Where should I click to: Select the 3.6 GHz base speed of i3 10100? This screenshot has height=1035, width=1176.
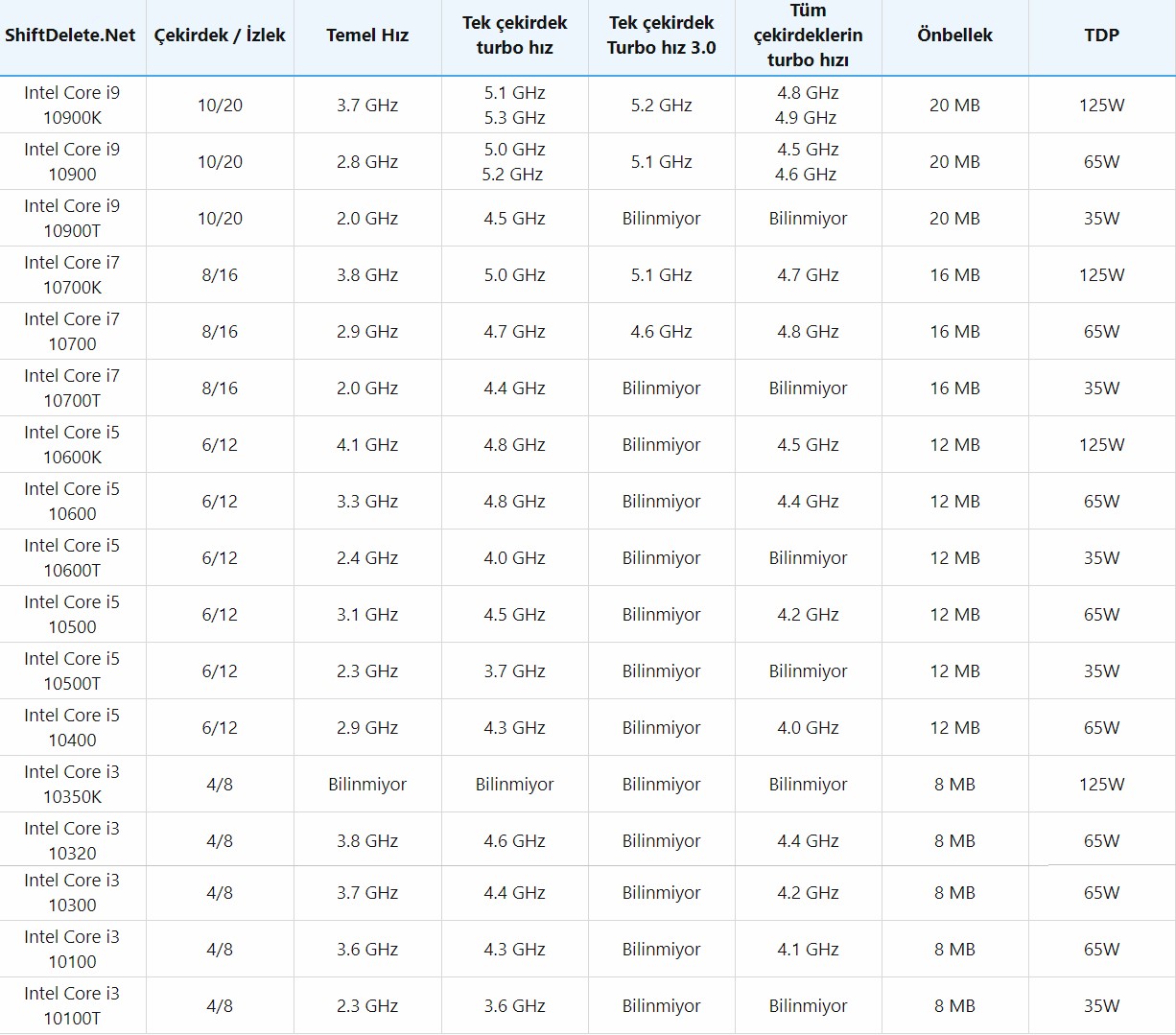(x=367, y=950)
